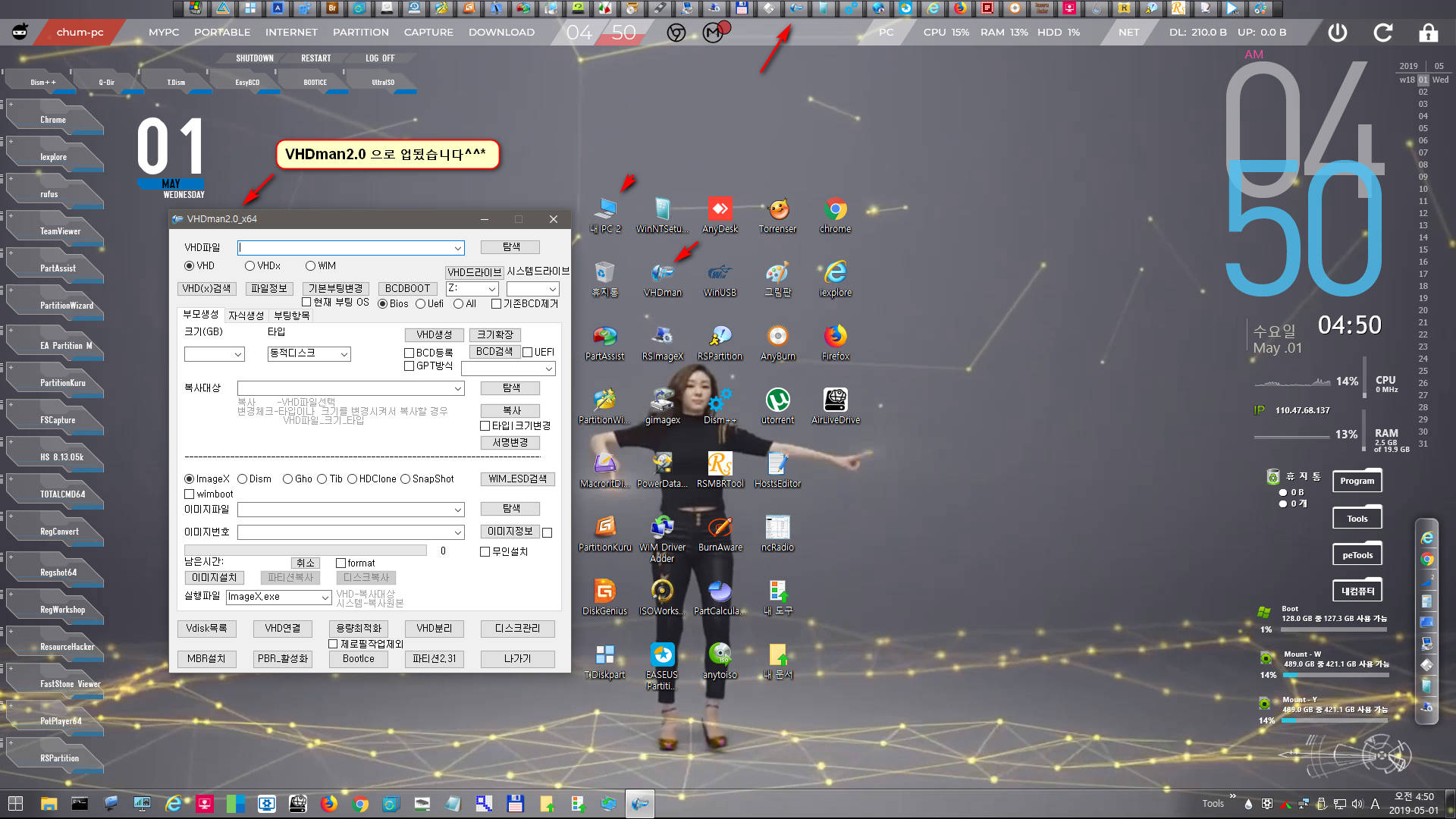Open the iexplore desktop shortcut

pos(835,279)
